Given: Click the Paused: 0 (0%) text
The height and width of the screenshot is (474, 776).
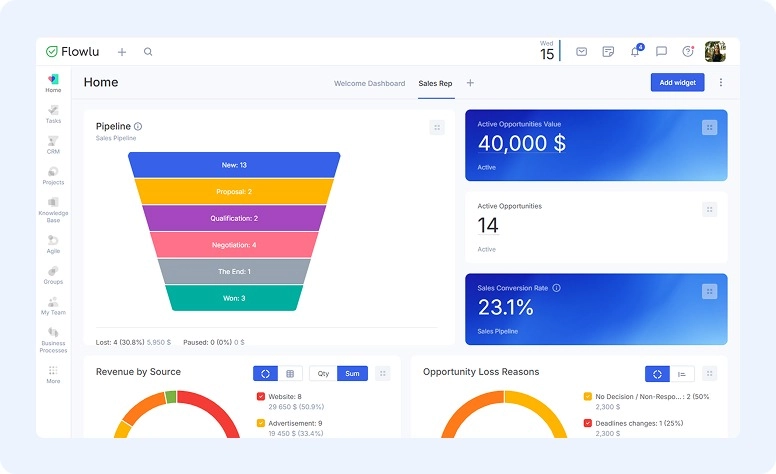Looking at the screenshot, I should pos(207,342).
